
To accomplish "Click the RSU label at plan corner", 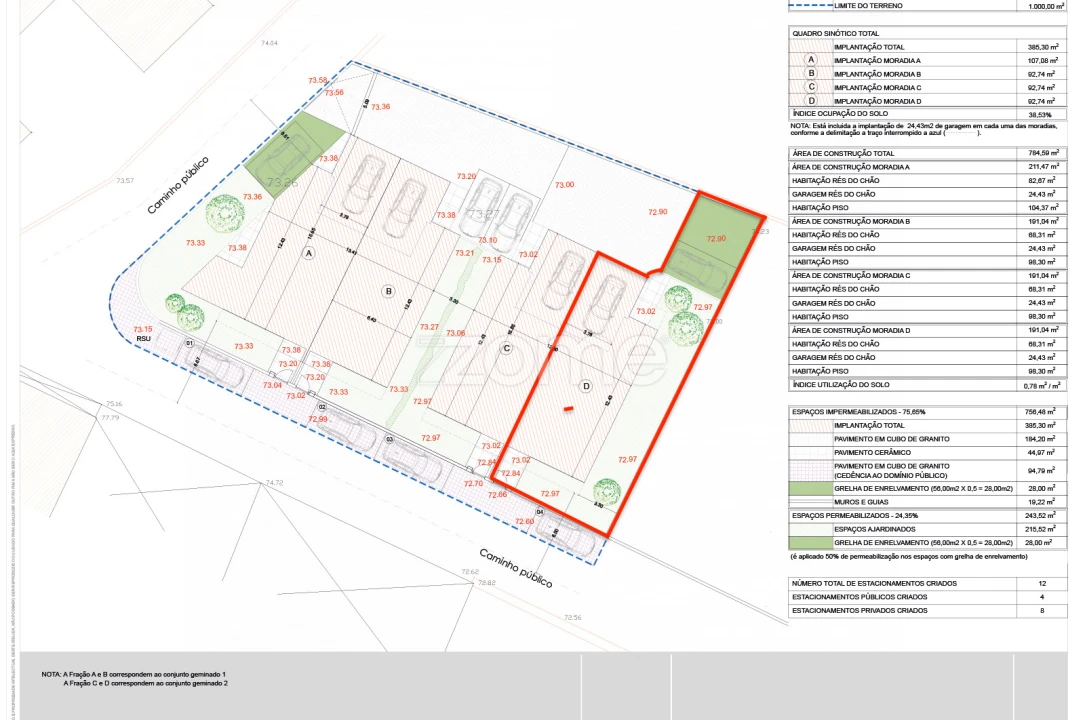I will click(144, 339).
